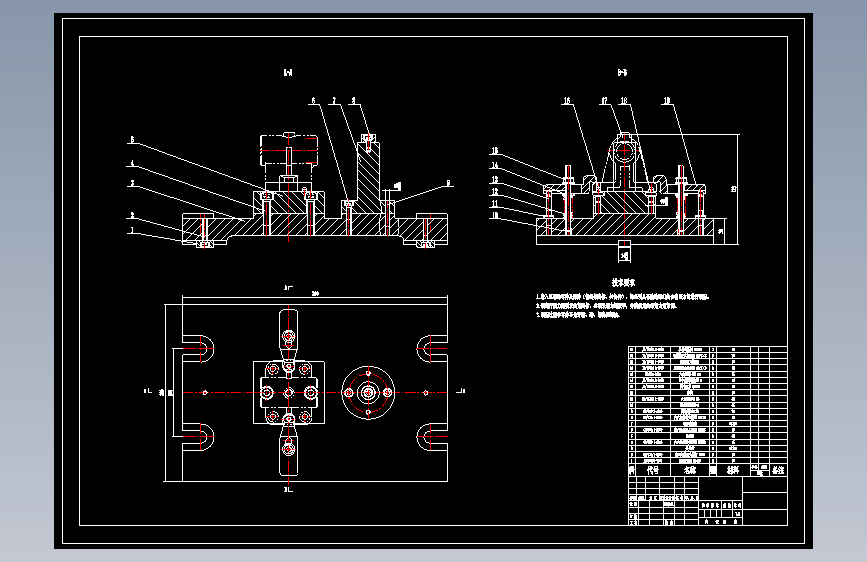
Task: Click part balloon number 9
Action: tap(448, 183)
